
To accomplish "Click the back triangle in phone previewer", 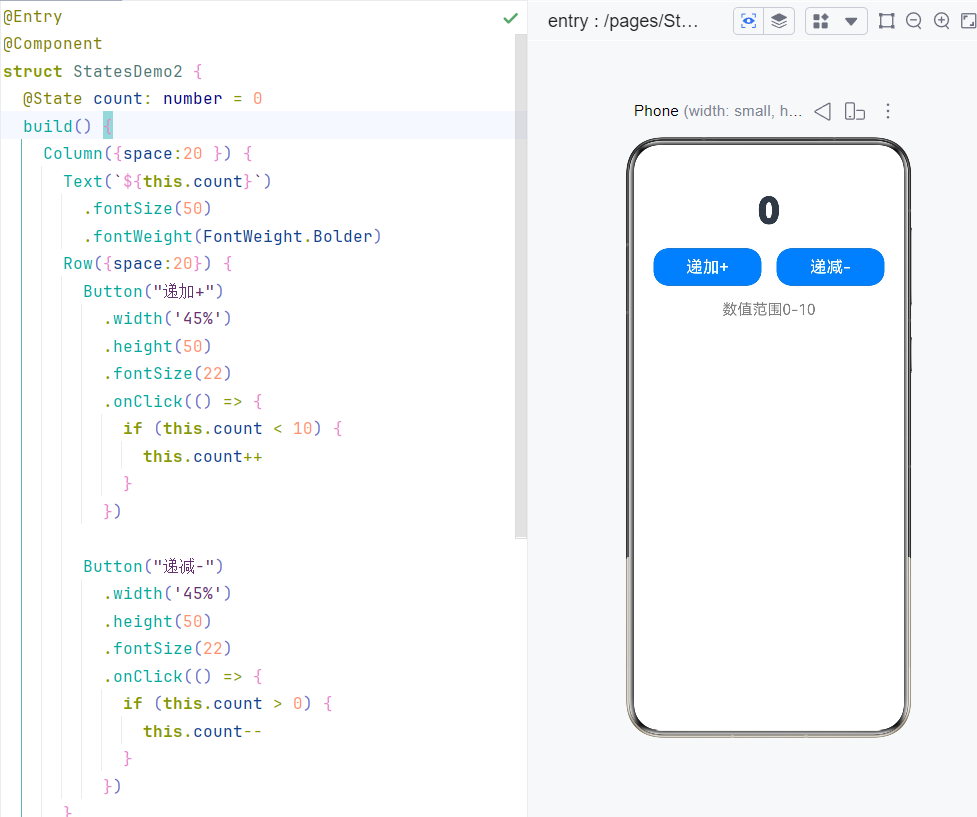I will (823, 112).
